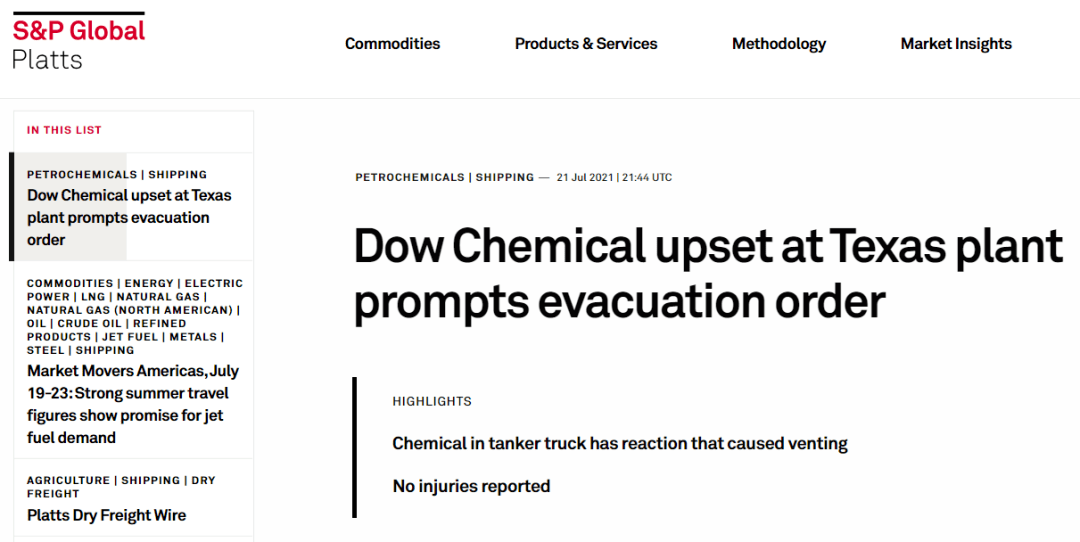
Task: Click PETROCHEMICALS category tag above the headline
Action: (x=410, y=177)
